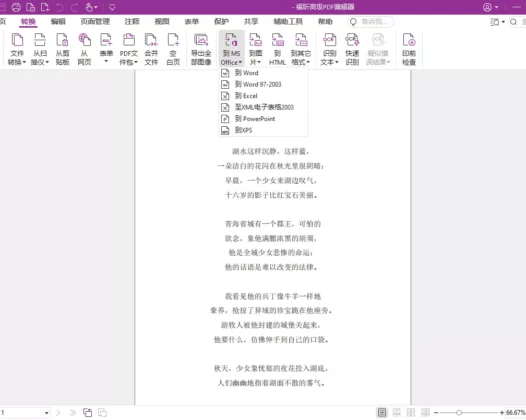526x420 pixels.
Task: Expand the customize quick access toolbar arrow
Action: [112, 7]
